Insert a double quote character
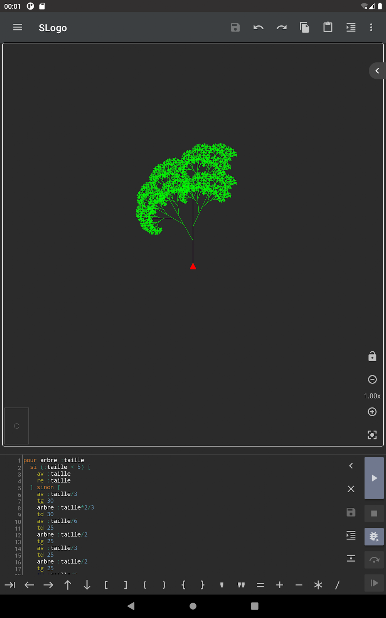The image size is (386, 618). [x=241, y=585]
